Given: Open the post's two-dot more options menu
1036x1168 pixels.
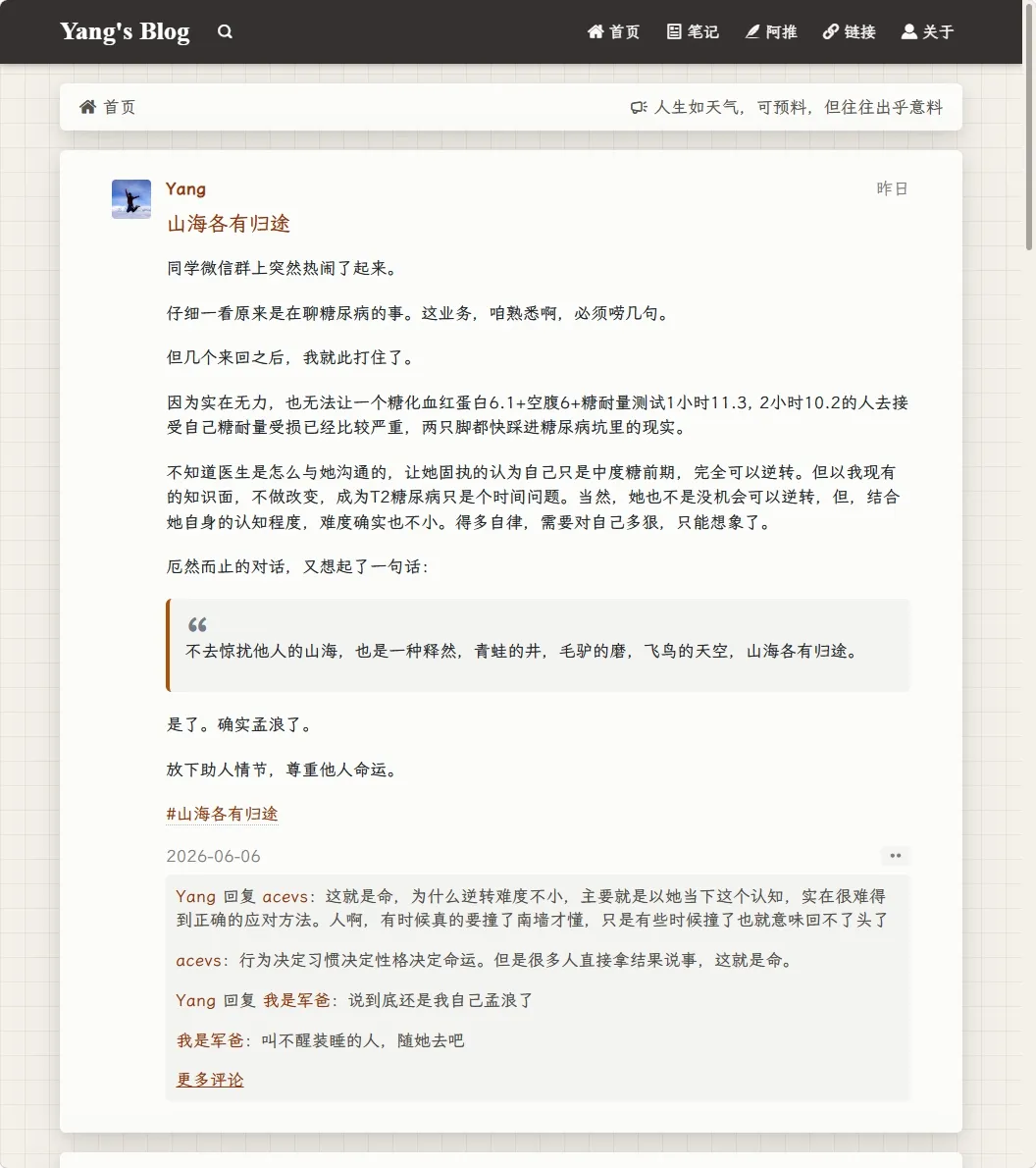Looking at the screenshot, I should coord(896,856).
